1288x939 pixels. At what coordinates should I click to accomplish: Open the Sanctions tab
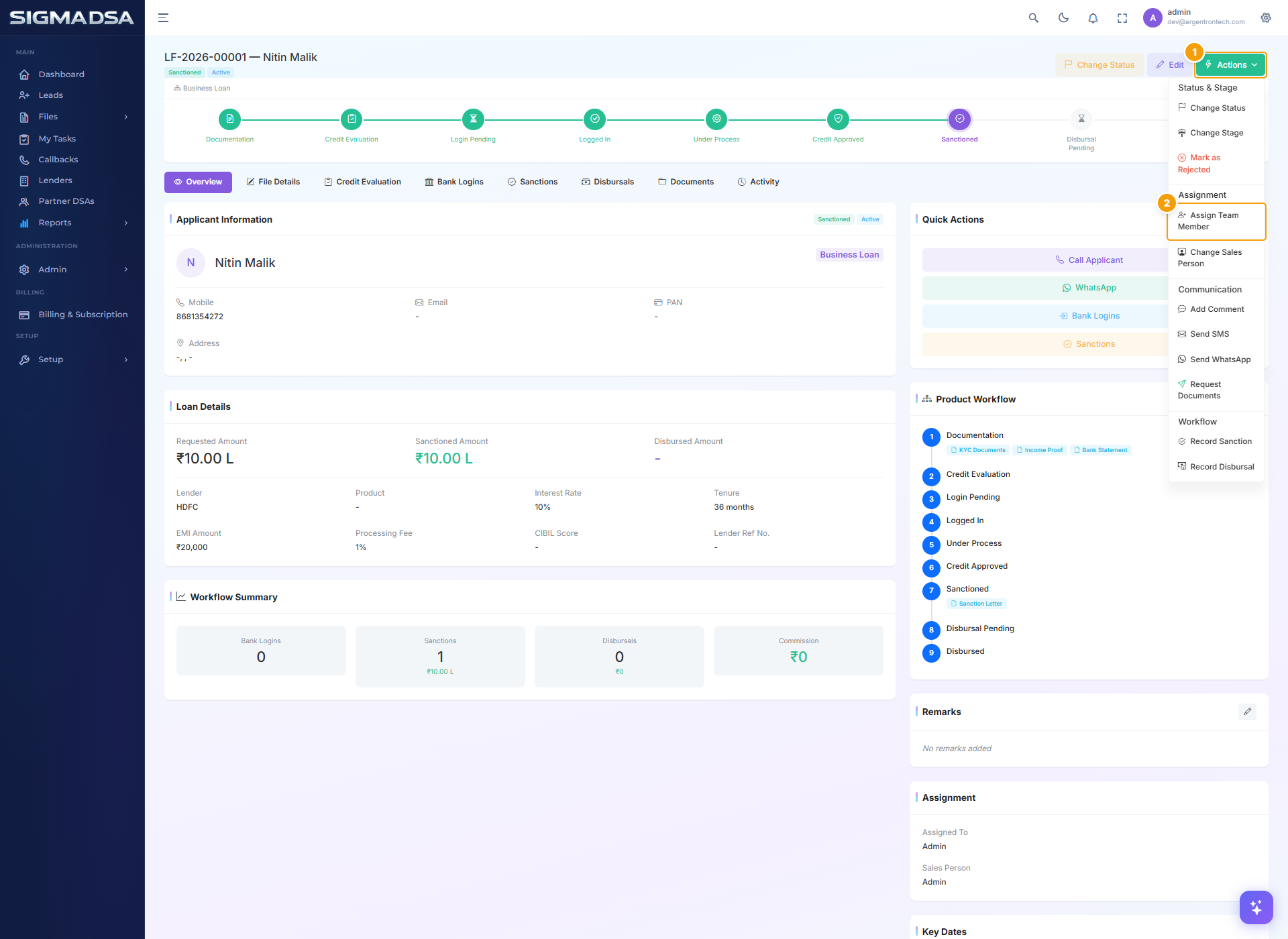coord(533,182)
